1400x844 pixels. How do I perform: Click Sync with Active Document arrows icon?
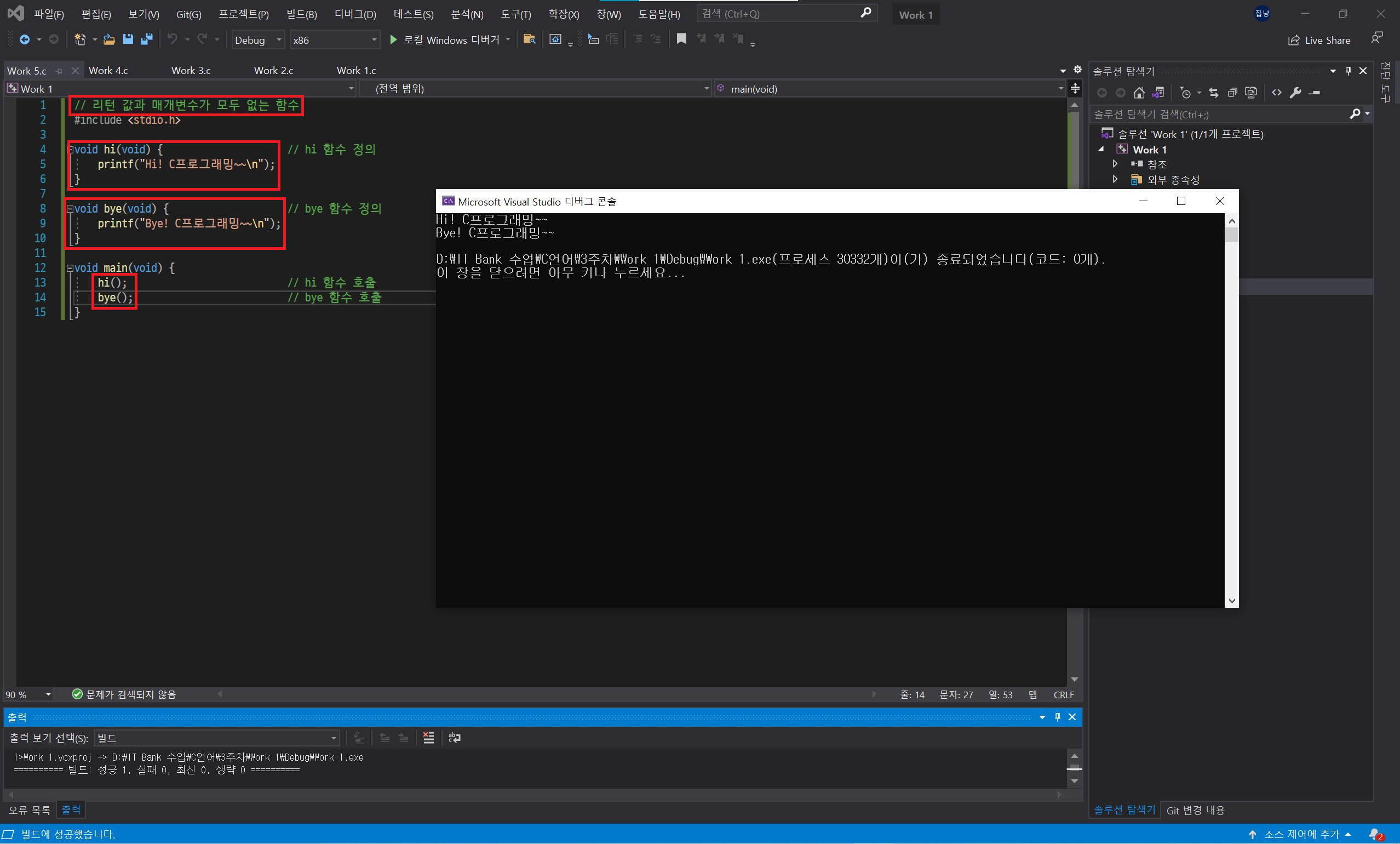1214,93
